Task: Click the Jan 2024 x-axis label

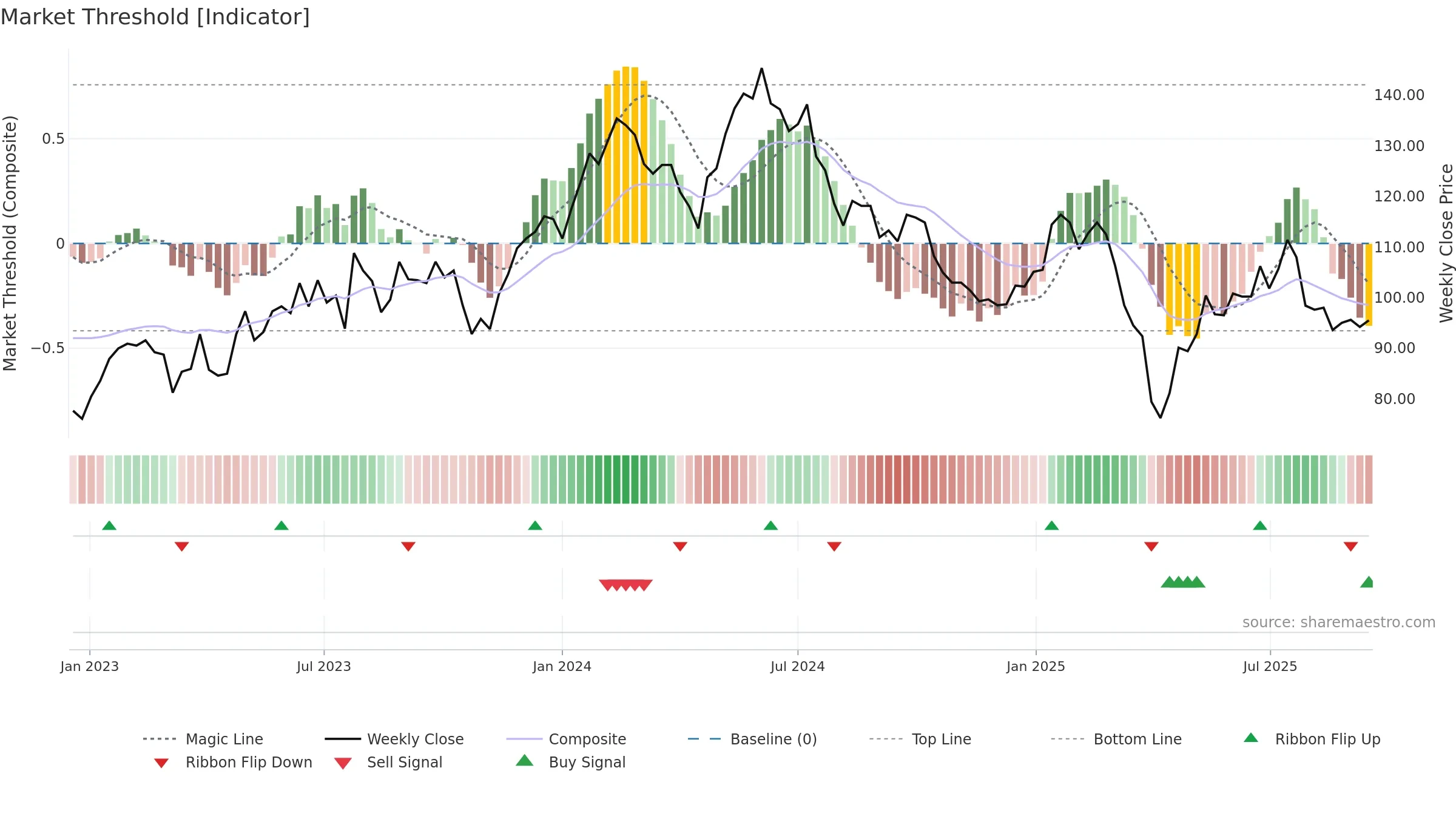Action: pos(562,666)
